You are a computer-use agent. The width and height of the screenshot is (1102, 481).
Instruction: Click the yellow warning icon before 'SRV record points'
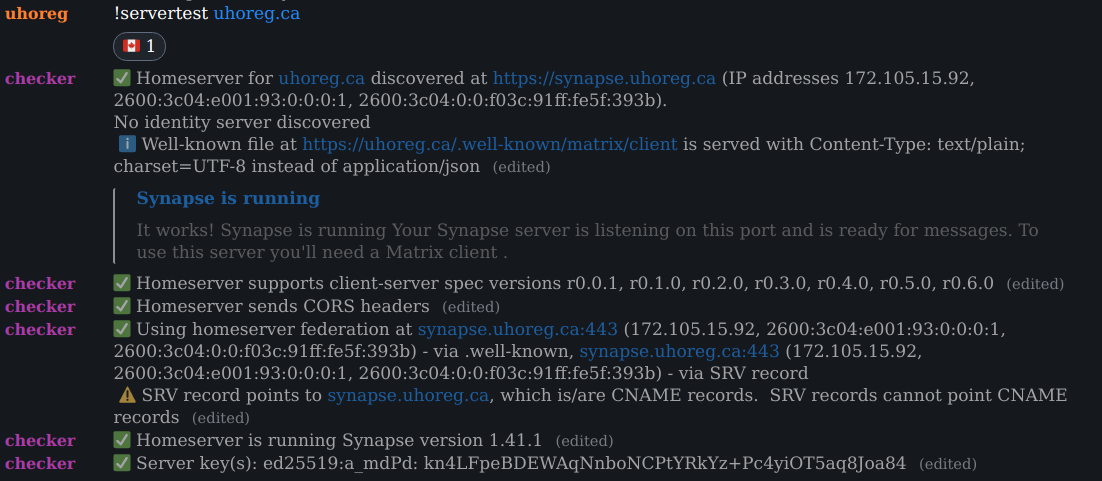pos(128,395)
